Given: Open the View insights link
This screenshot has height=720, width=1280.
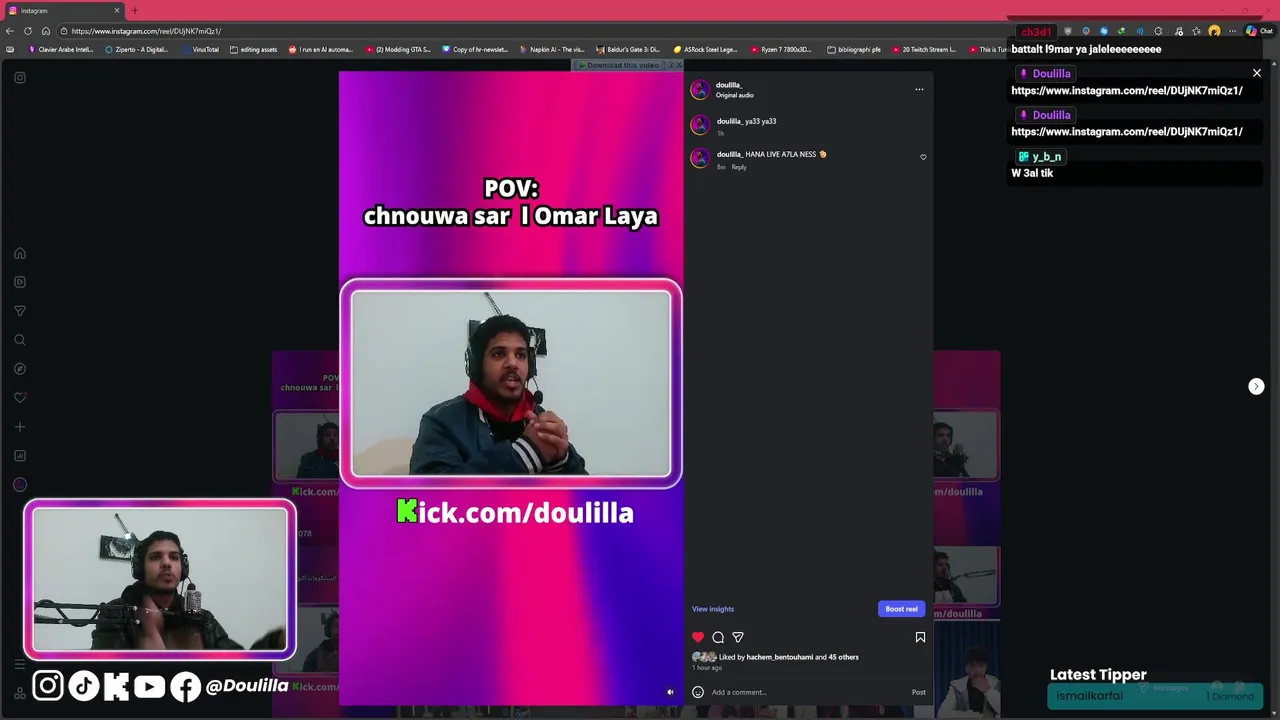Looking at the screenshot, I should 713,609.
